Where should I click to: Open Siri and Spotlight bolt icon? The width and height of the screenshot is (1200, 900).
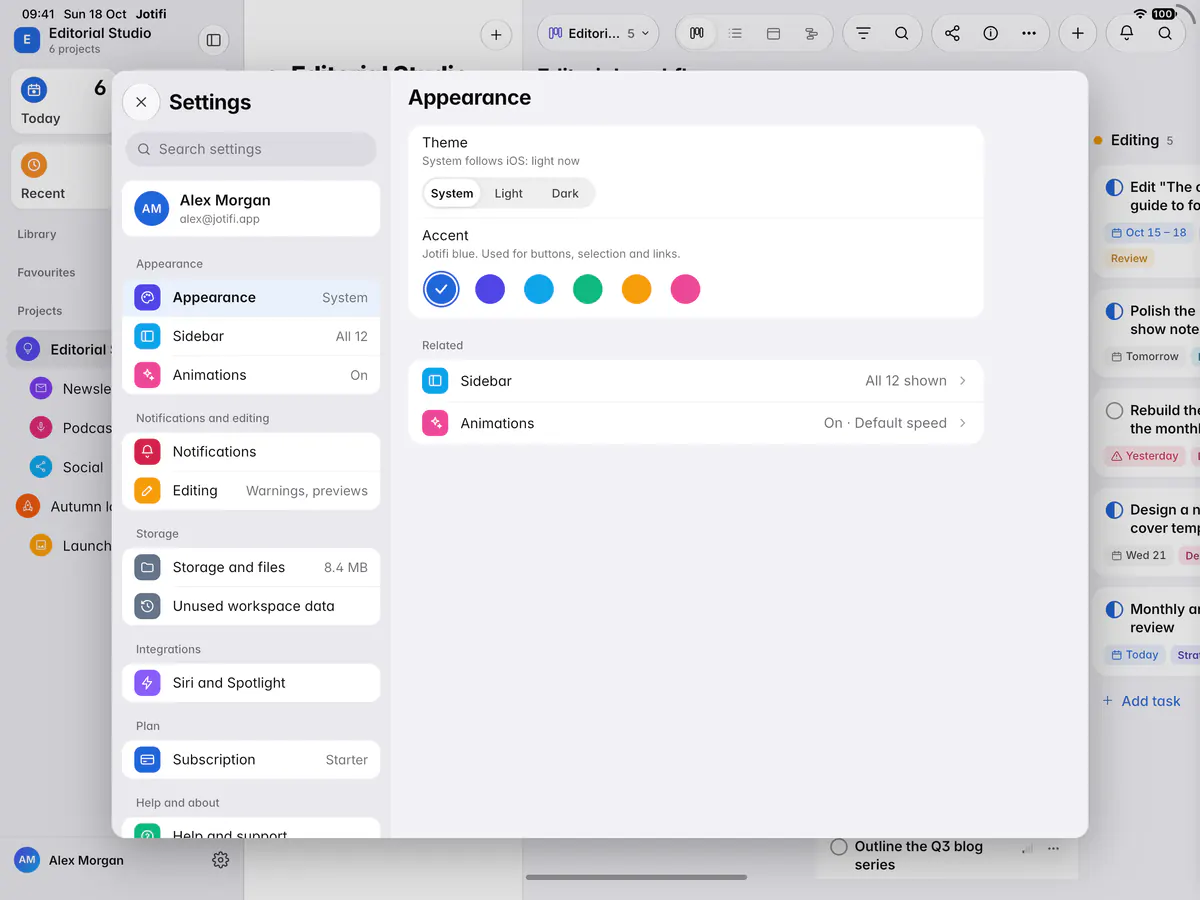point(147,683)
